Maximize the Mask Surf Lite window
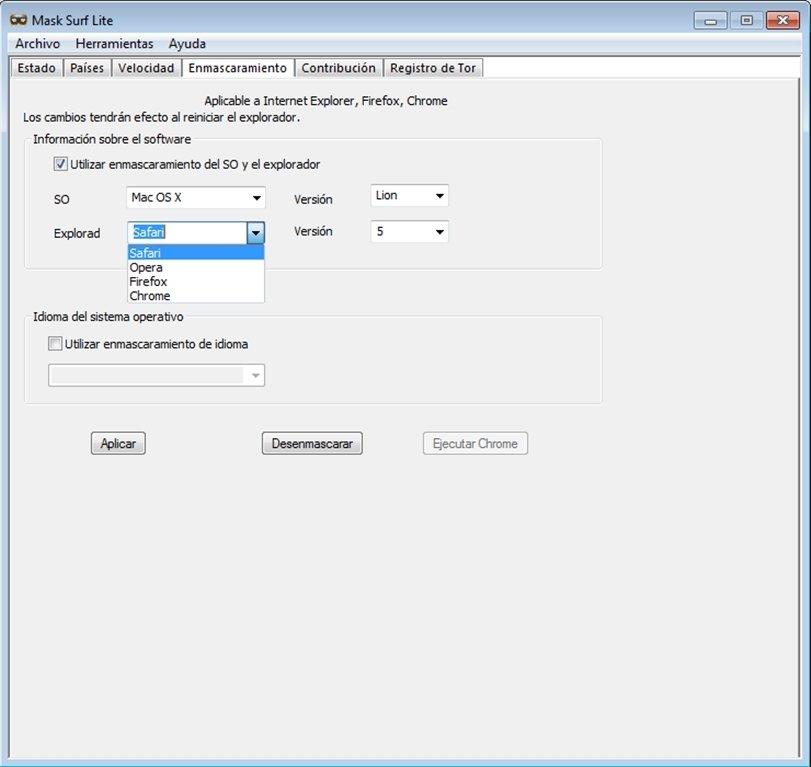811x767 pixels. pyautogui.click(x=746, y=21)
